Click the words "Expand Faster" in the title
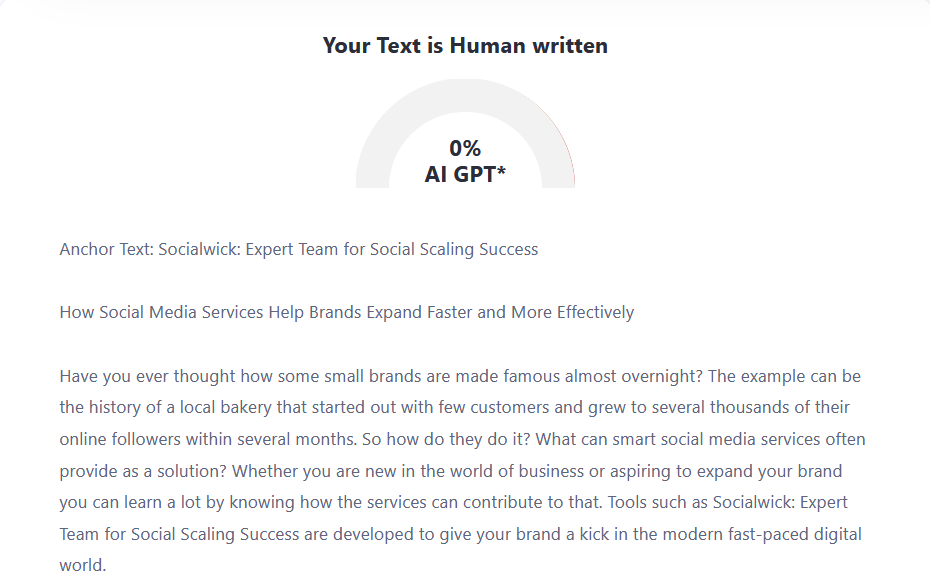The image size is (930, 573). coord(422,312)
